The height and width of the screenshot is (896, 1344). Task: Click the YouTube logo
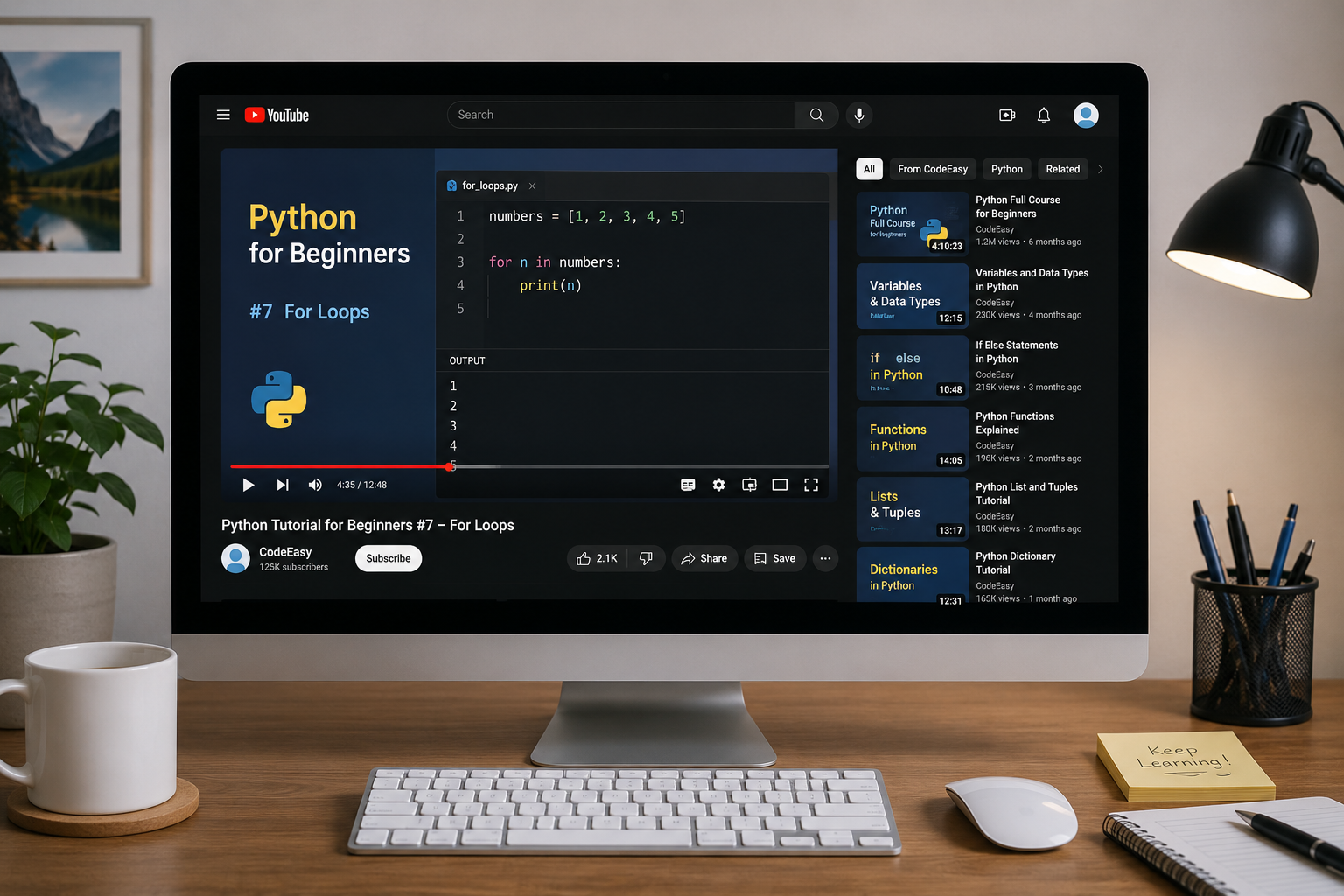(x=276, y=115)
